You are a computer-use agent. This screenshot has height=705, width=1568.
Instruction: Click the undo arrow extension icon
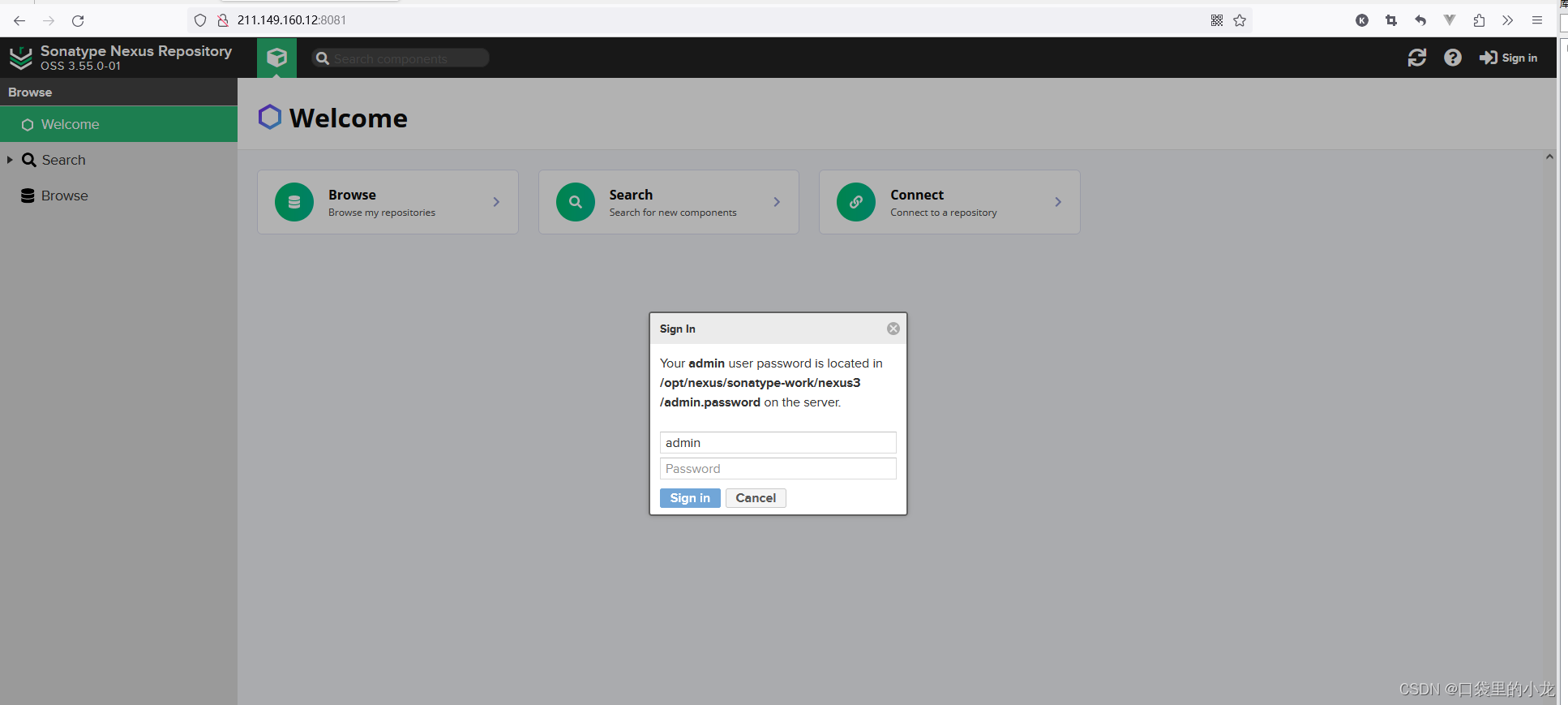(1420, 20)
